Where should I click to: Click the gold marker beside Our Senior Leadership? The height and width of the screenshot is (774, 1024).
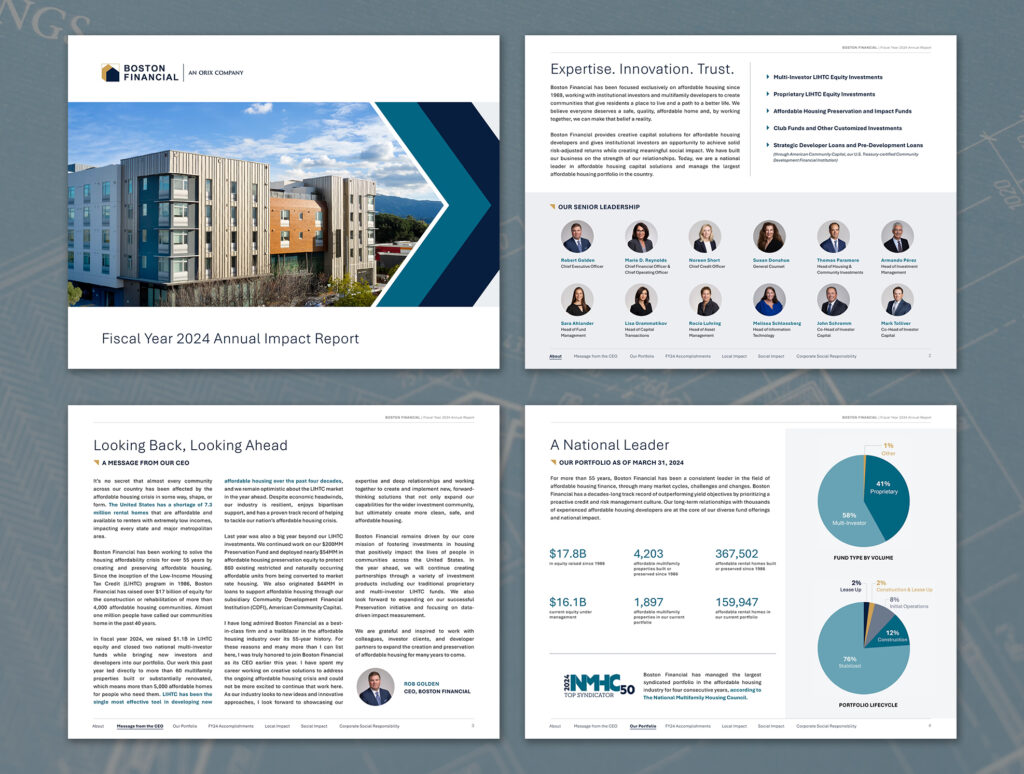click(552, 206)
